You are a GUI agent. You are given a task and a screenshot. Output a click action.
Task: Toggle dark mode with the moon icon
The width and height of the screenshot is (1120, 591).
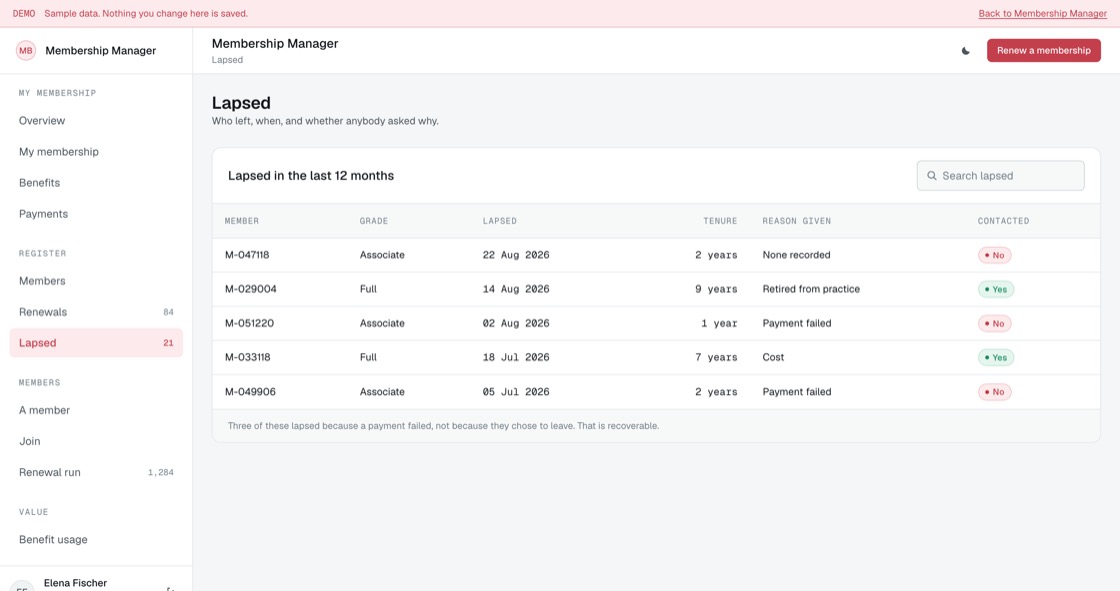(x=966, y=51)
